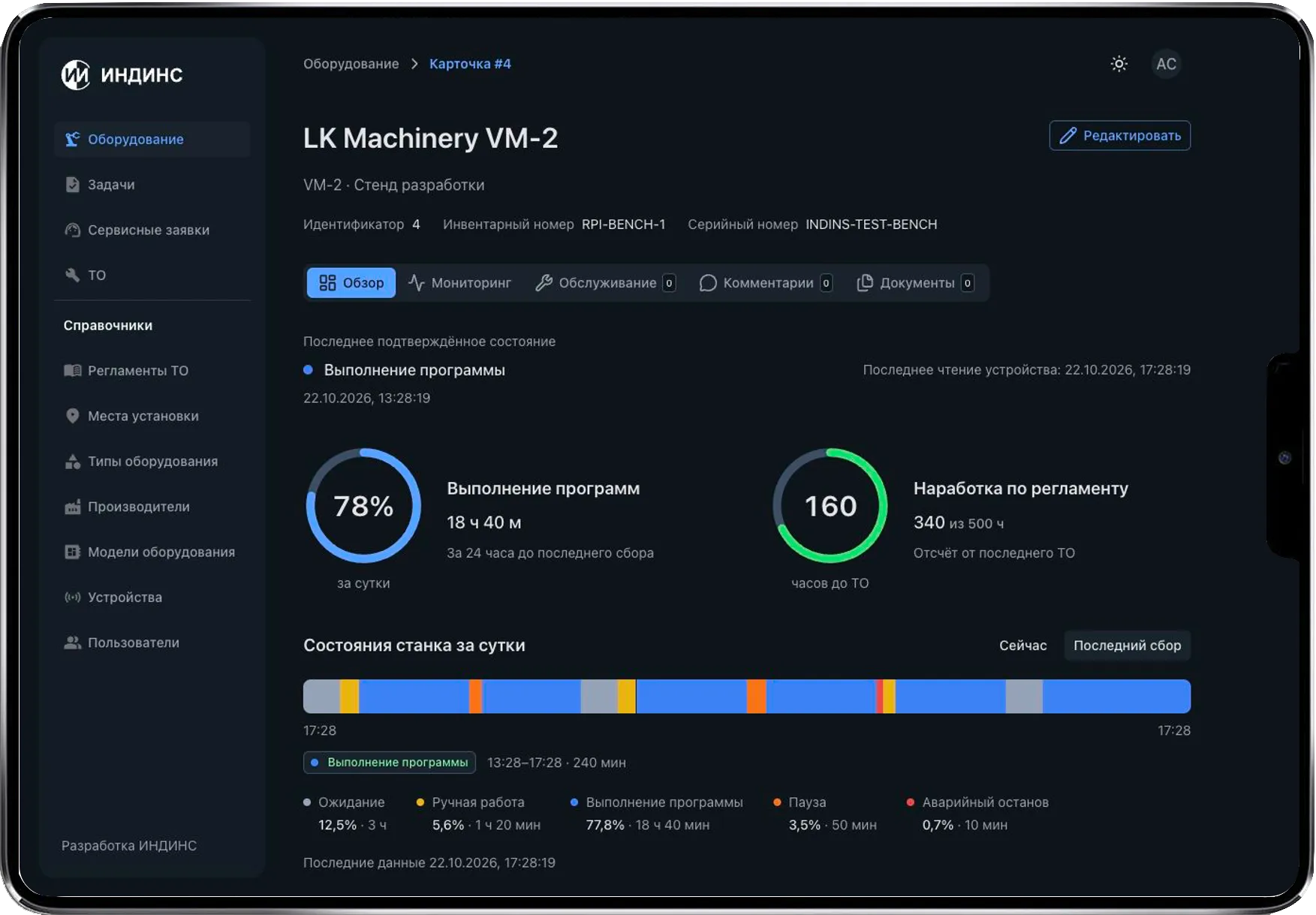Switch to the Обзор tab
1316x915 pixels.
click(351, 283)
